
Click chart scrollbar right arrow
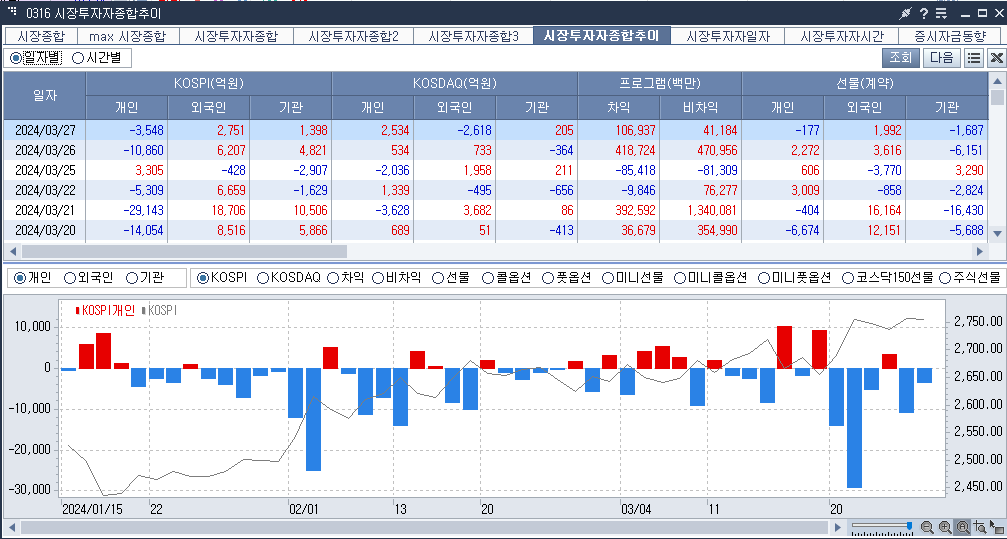tap(837, 527)
